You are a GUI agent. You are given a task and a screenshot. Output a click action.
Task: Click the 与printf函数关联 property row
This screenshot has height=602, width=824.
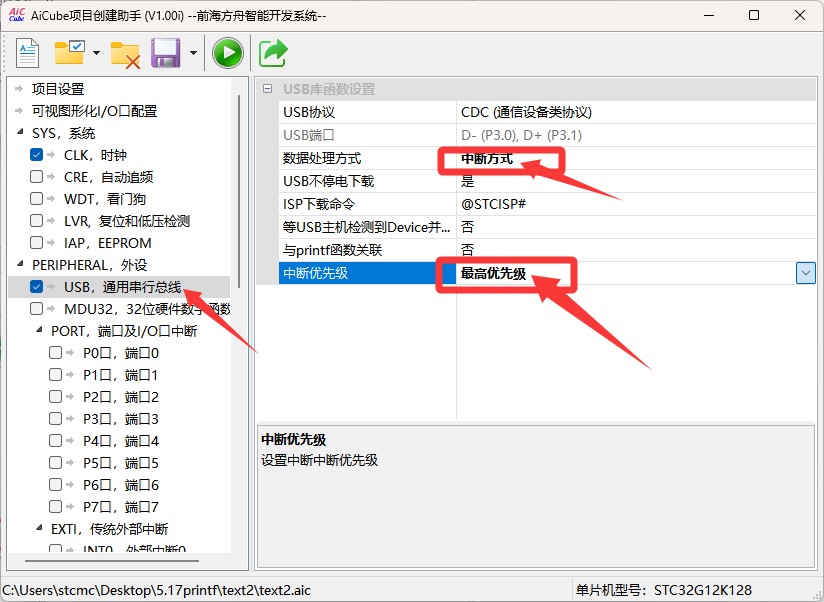[x=547, y=250]
